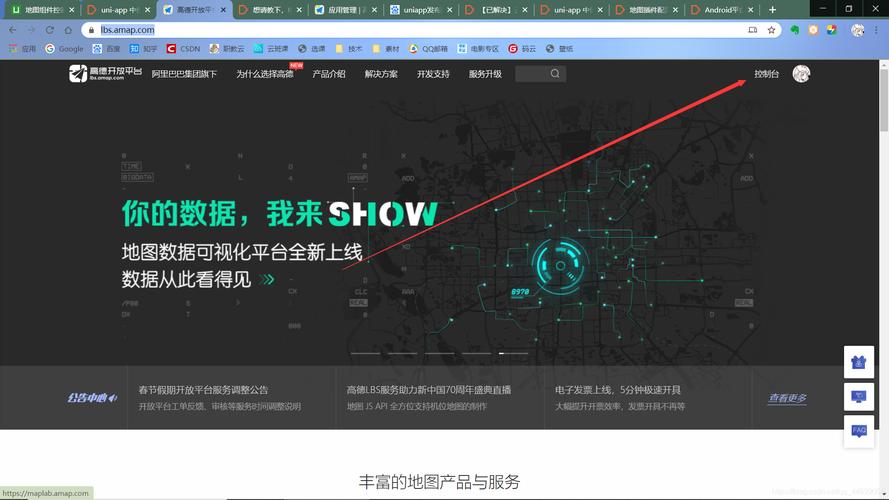The image size is (889, 500).
Task: Open the user avatar on Amap header
Action: (x=801, y=74)
